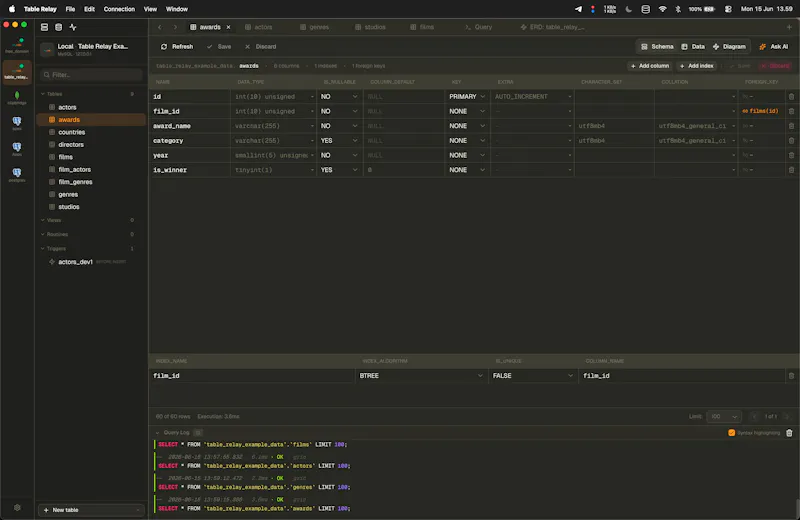The image size is (800, 520).
Task: Collapse the Tables tree section
Action: (43, 94)
